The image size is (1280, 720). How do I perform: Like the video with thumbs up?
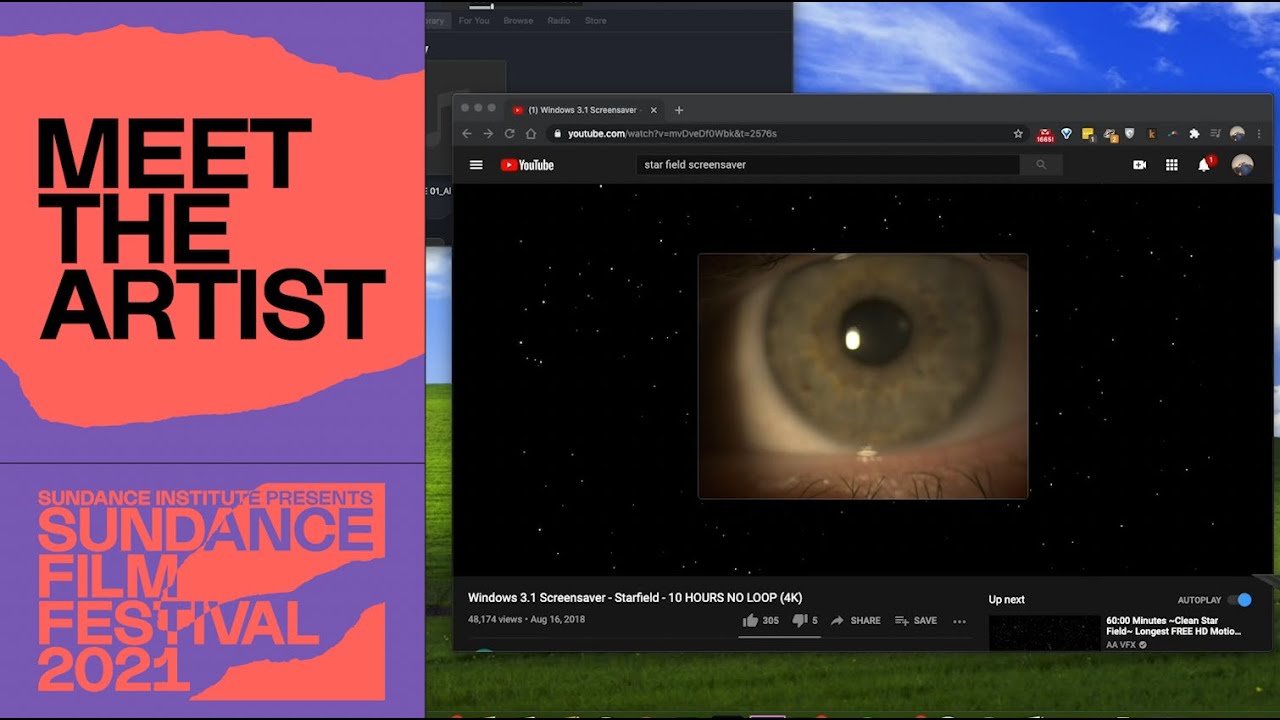[x=750, y=620]
